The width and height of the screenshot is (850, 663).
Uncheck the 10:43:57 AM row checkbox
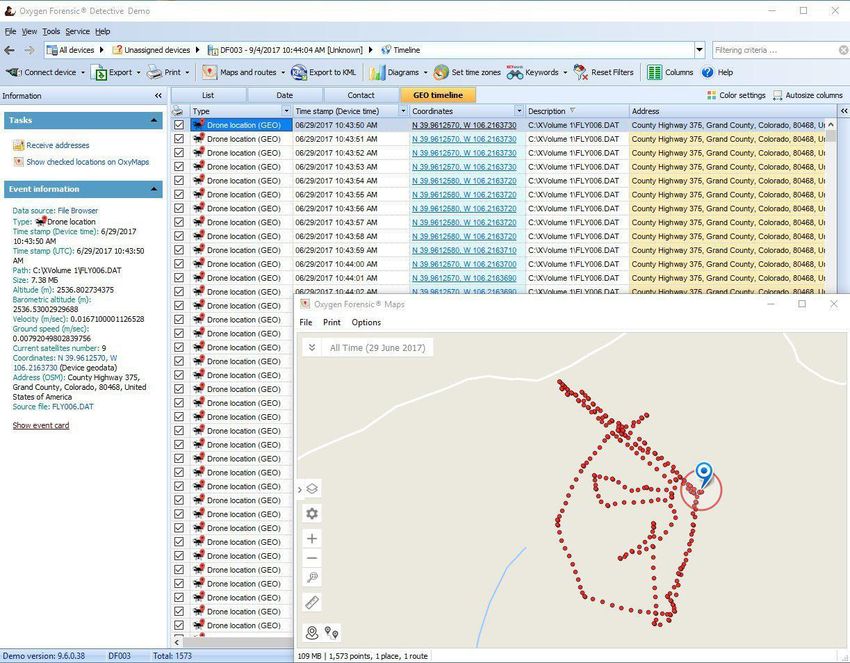tap(179, 222)
